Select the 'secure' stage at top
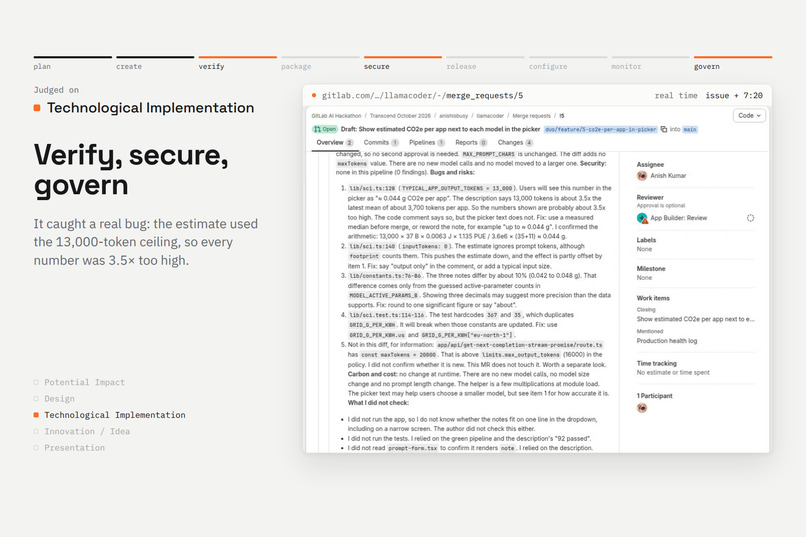806x537 pixels. coord(402,64)
